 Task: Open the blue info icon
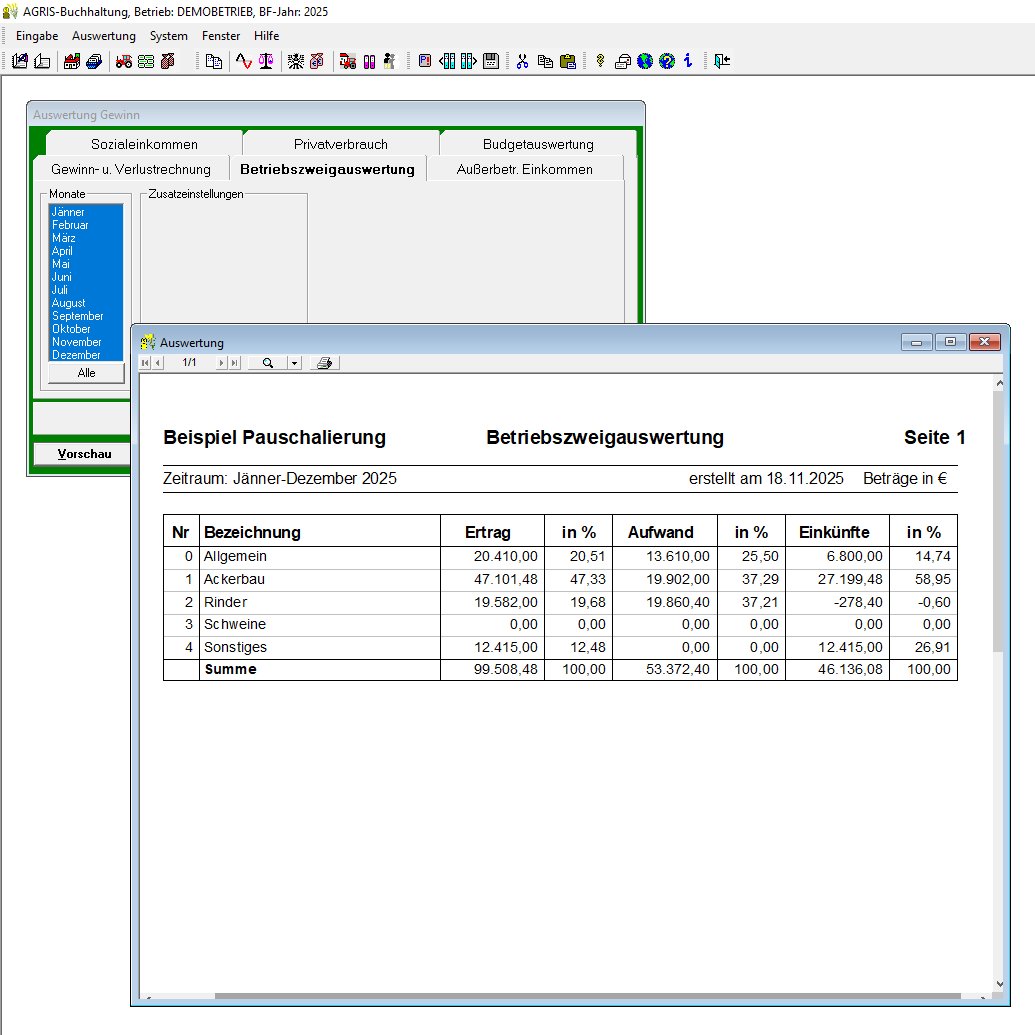[x=688, y=61]
